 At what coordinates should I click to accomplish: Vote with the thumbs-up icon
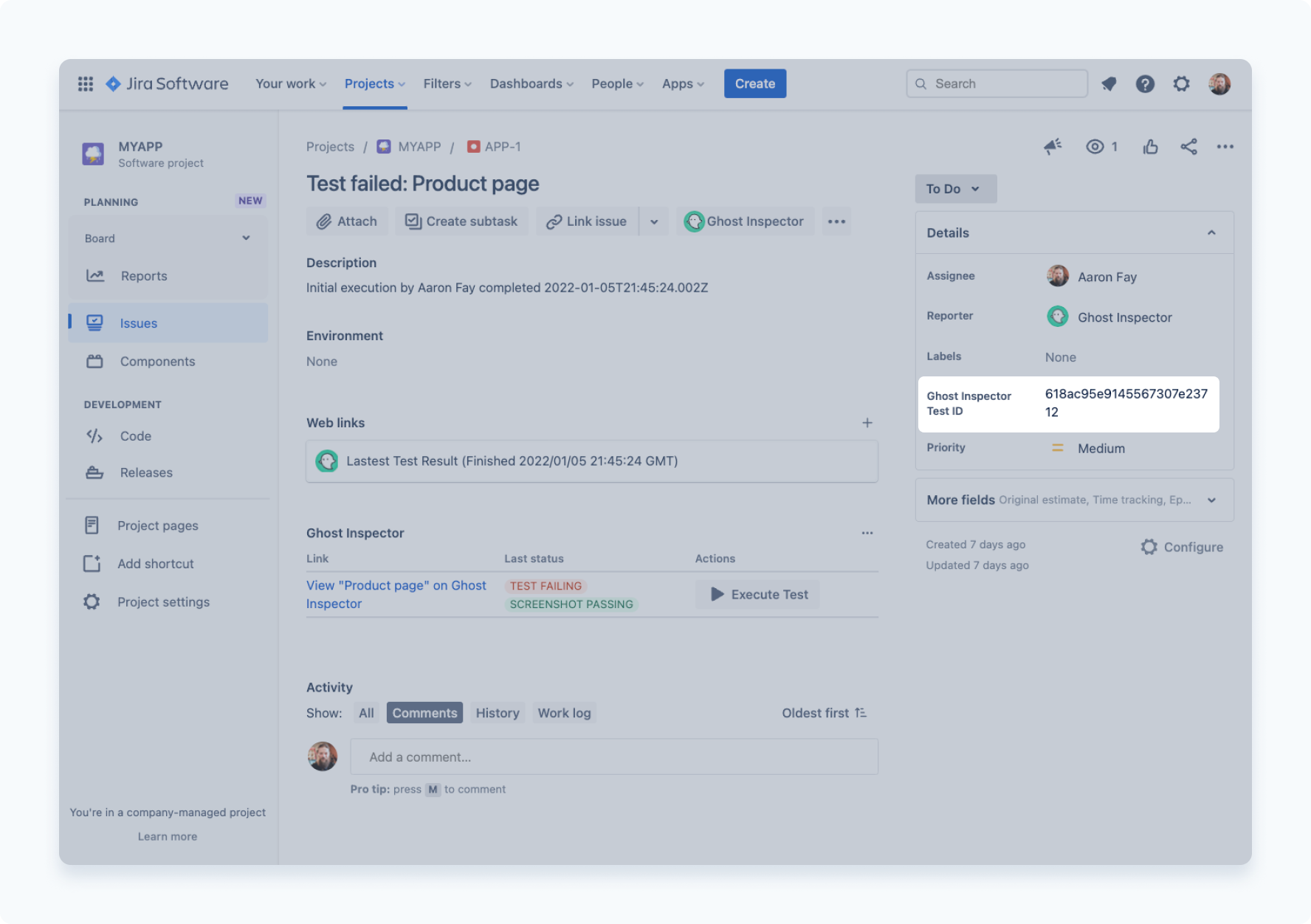[1150, 146]
